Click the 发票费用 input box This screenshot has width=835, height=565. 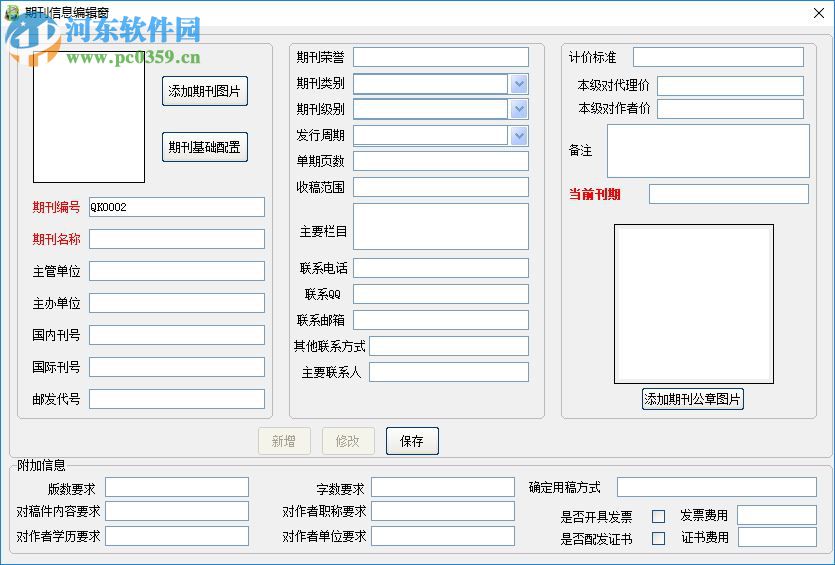pos(777,515)
